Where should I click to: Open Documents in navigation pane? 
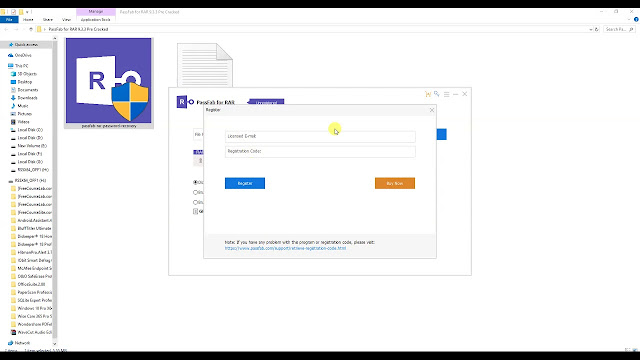coord(28,90)
